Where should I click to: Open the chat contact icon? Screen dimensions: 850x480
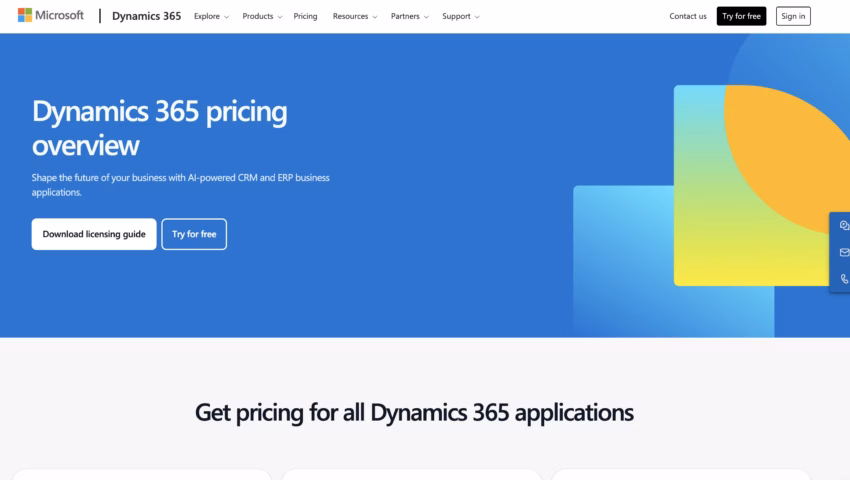[844, 226]
